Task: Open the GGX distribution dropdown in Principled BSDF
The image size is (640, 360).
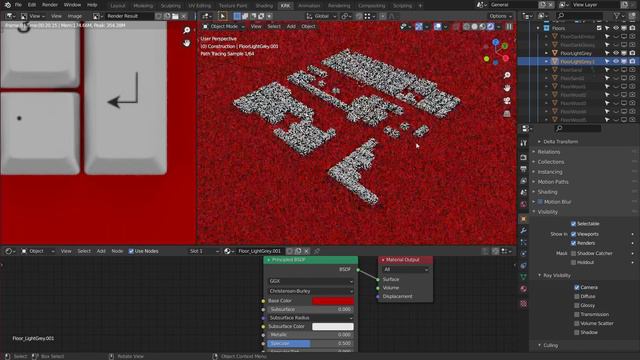Action: tap(311, 281)
